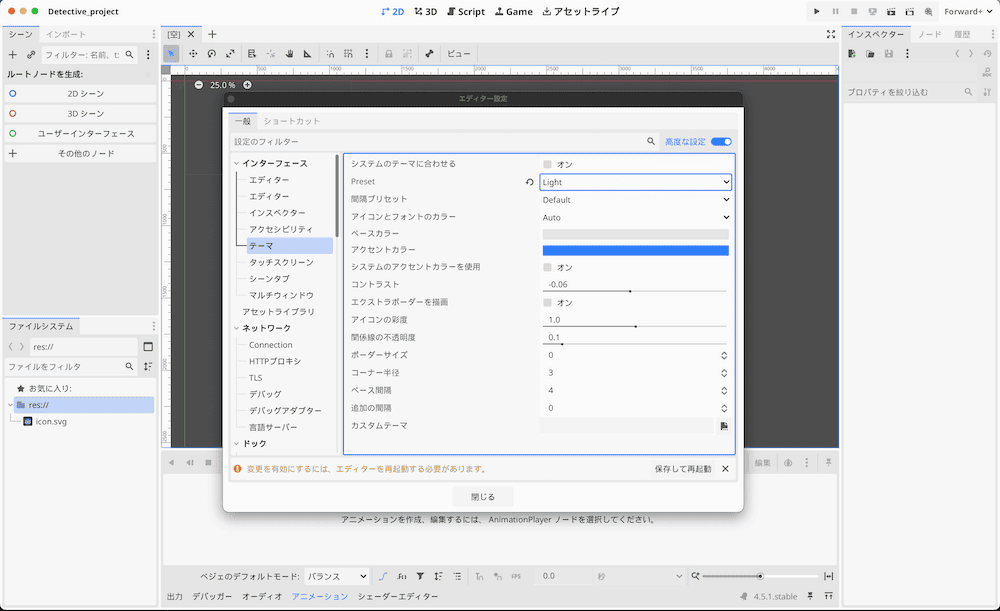
Task: Save the current resource in the Inspector
Action: [x=889, y=54]
